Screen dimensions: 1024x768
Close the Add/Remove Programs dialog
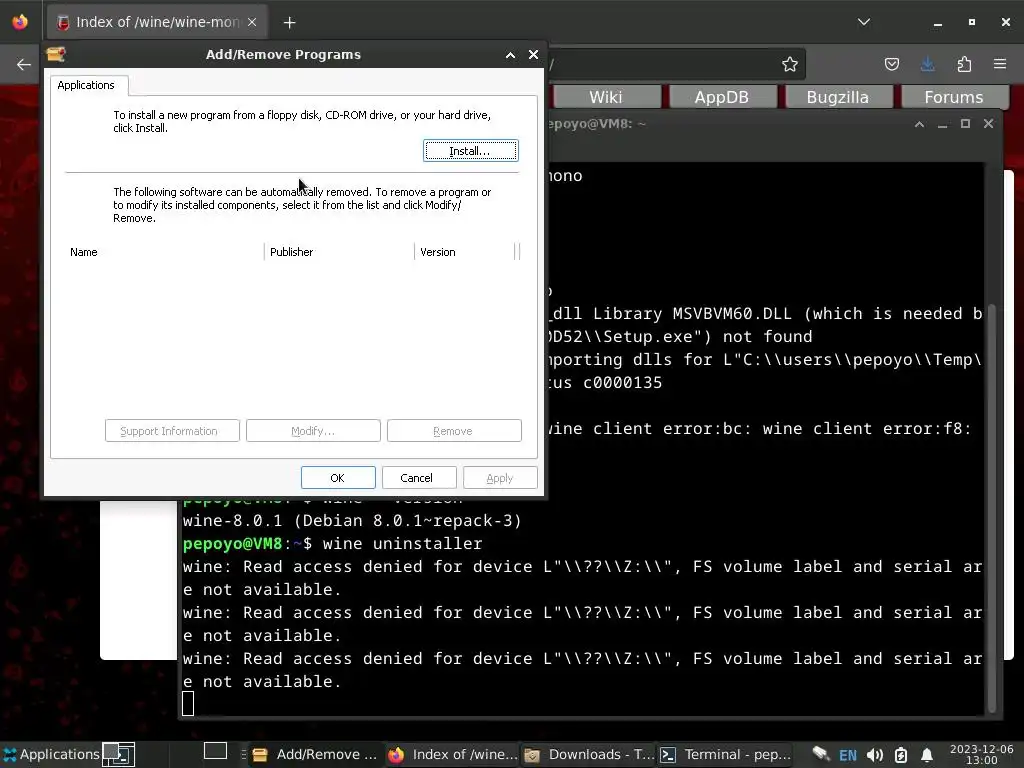coord(534,55)
